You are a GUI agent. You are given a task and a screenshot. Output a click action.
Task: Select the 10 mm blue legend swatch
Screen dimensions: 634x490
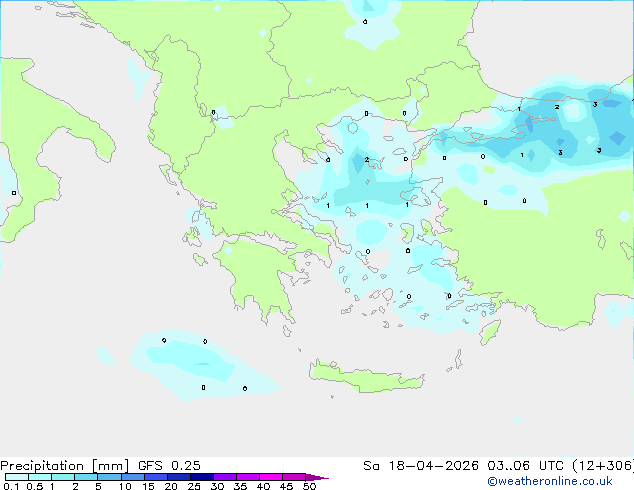132,477
